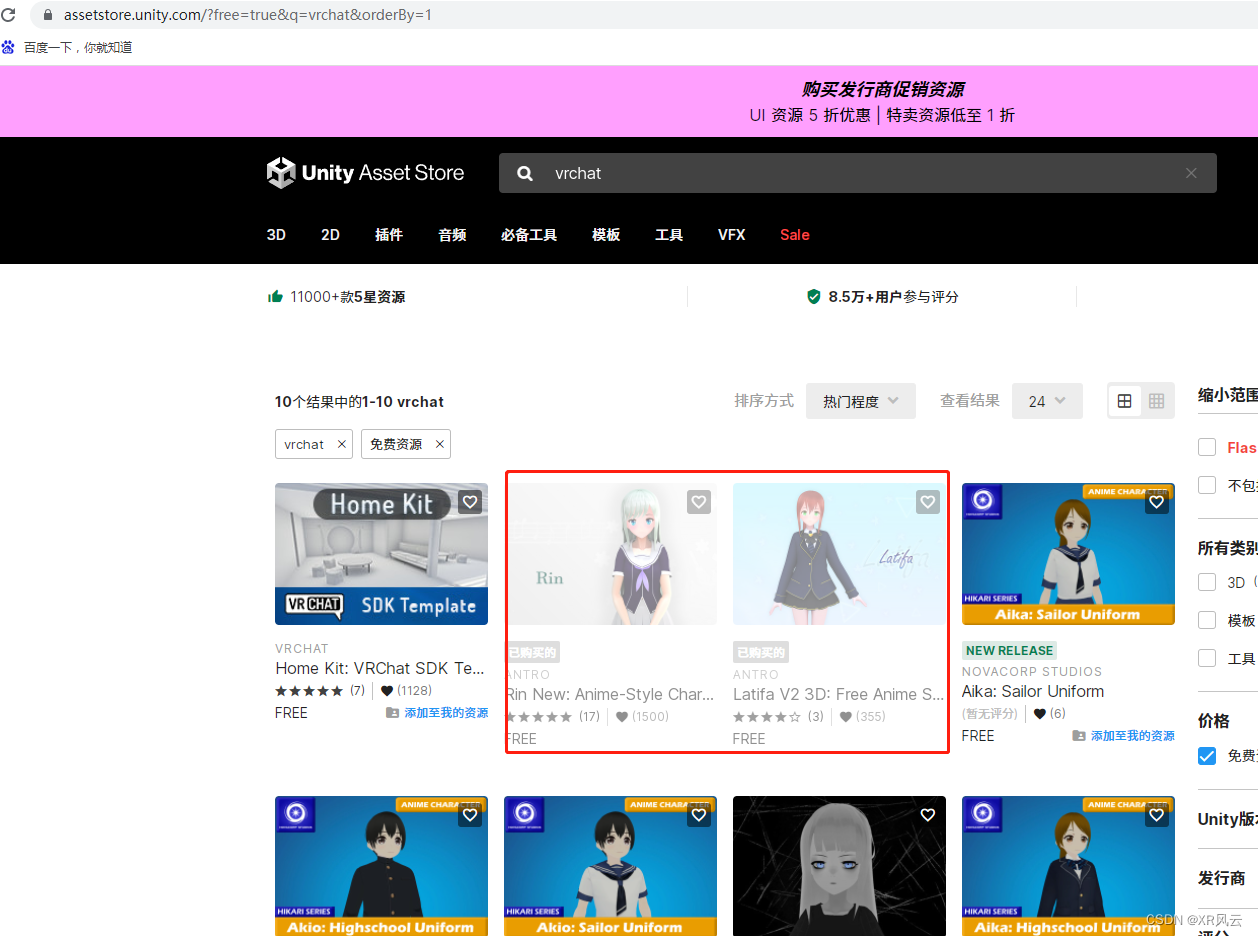The height and width of the screenshot is (936, 1258).
Task: Add Aika: Sailor Uniform to my assets
Action: tap(1123, 736)
